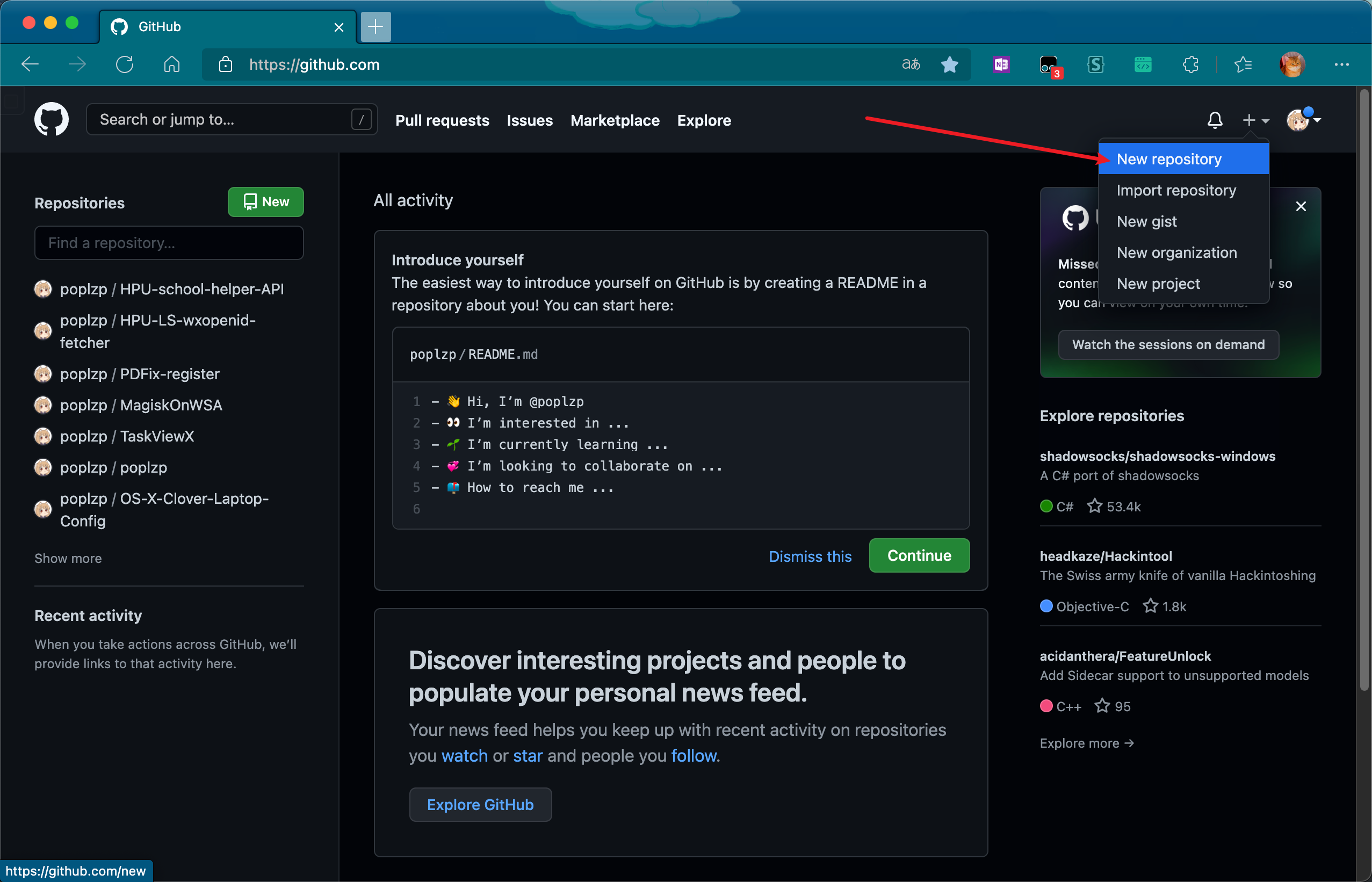Focus the Search or jump to field
Image resolution: width=1372 pixels, height=882 pixels.
coord(232,119)
